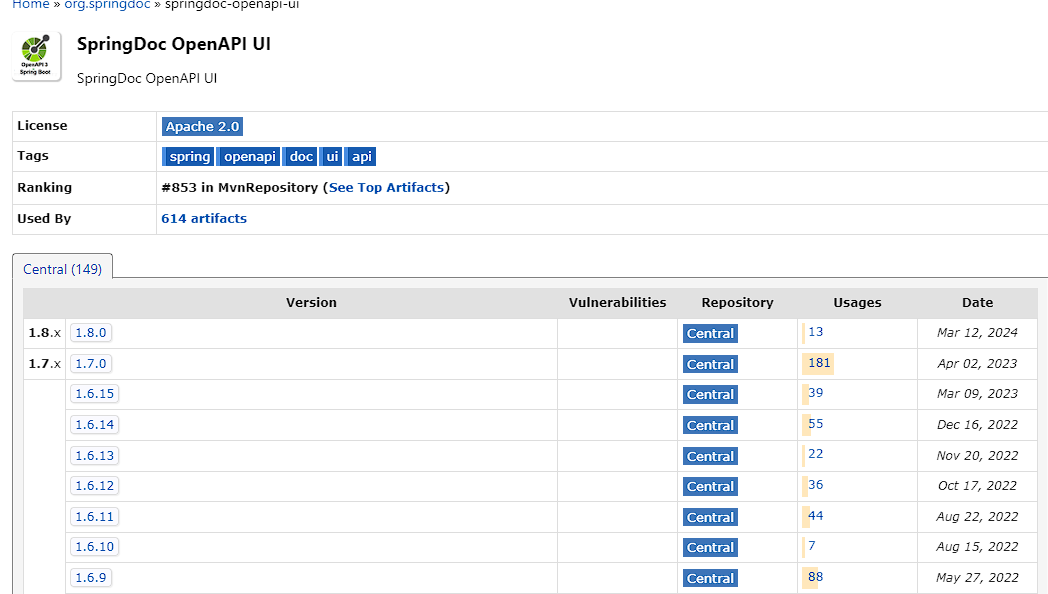This screenshot has width=1048, height=594.
Task: Open the 13 usages link
Action: click(x=815, y=332)
